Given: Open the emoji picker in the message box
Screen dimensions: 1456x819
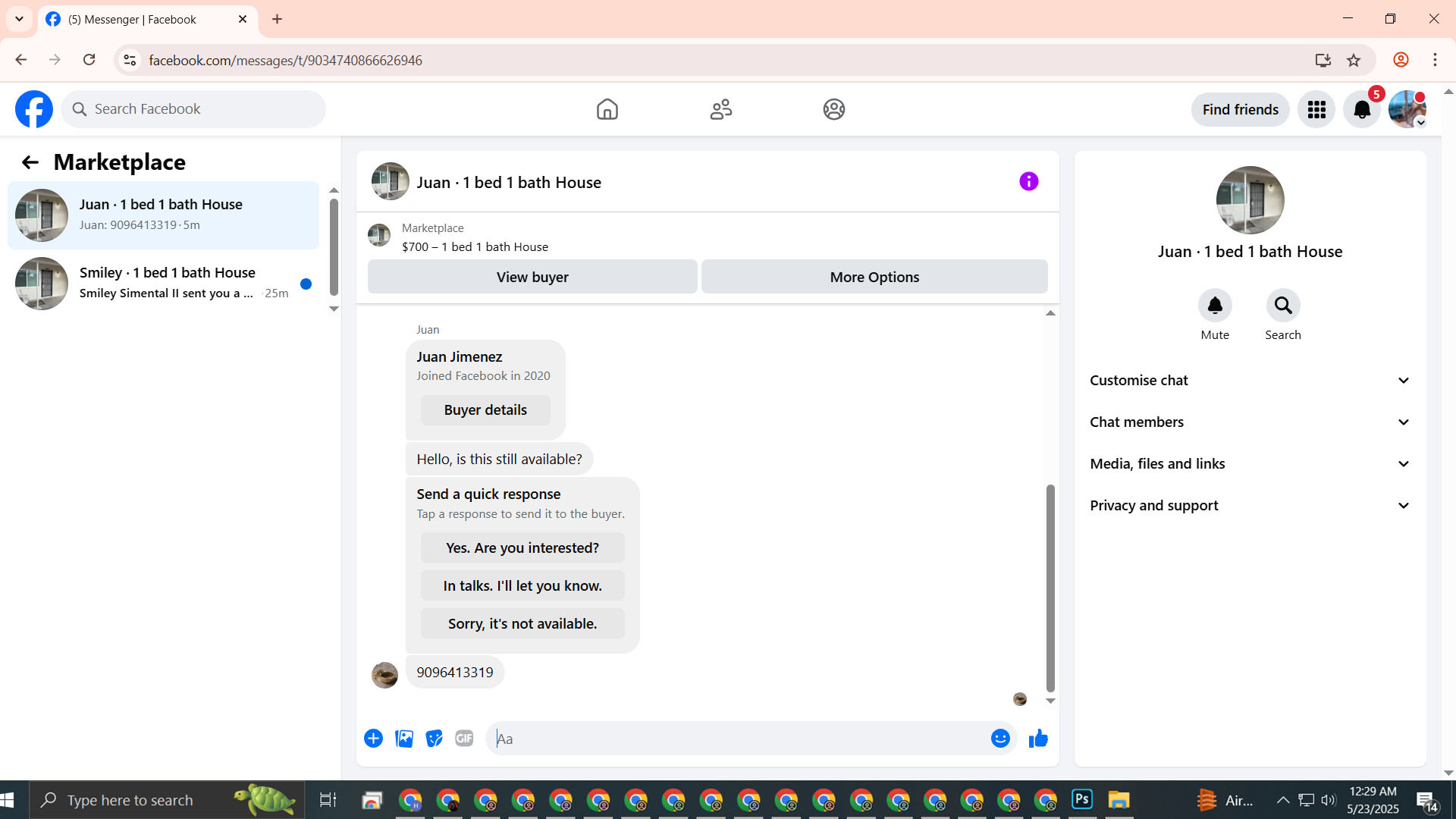Looking at the screenshot, I should point(1000,738).
